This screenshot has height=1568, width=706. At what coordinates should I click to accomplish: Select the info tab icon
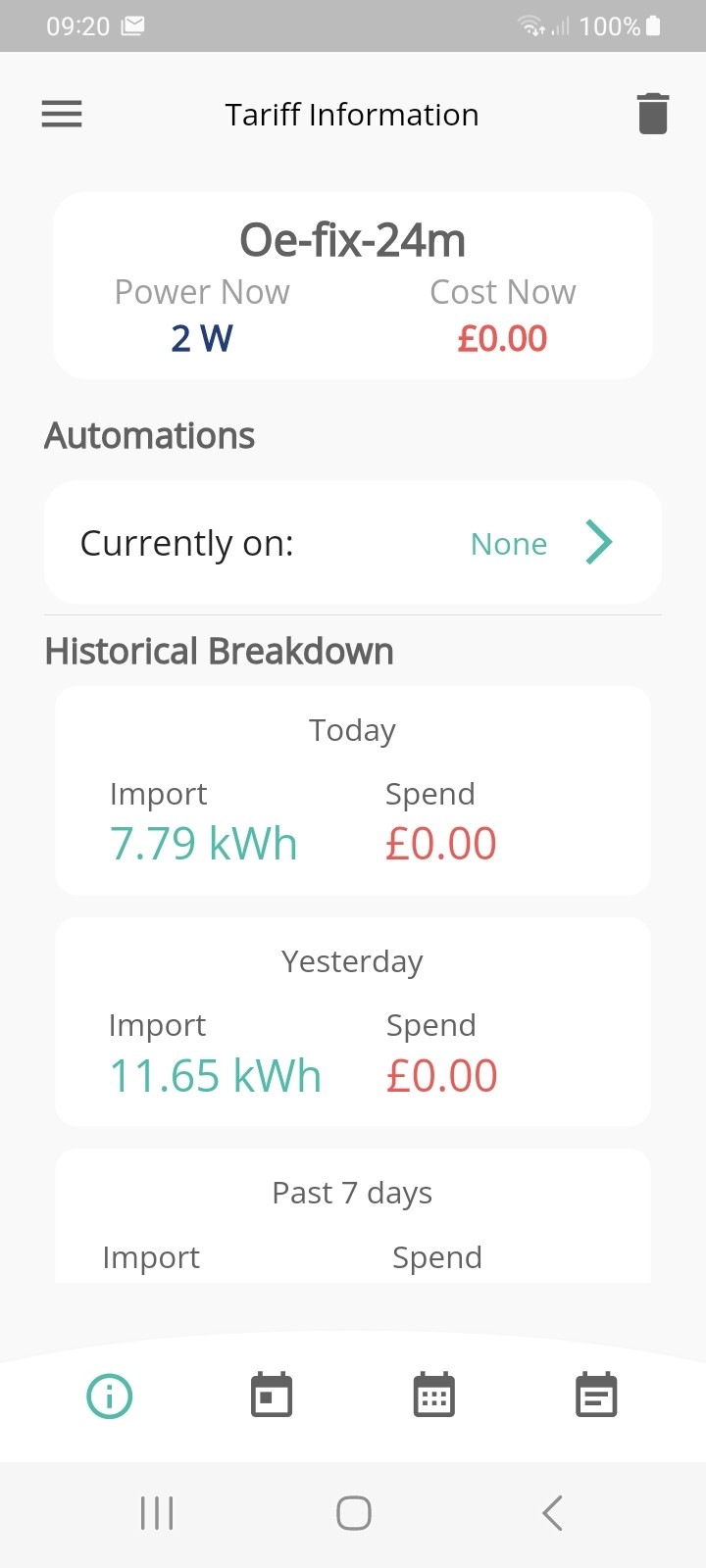[x=110, y=1396]
